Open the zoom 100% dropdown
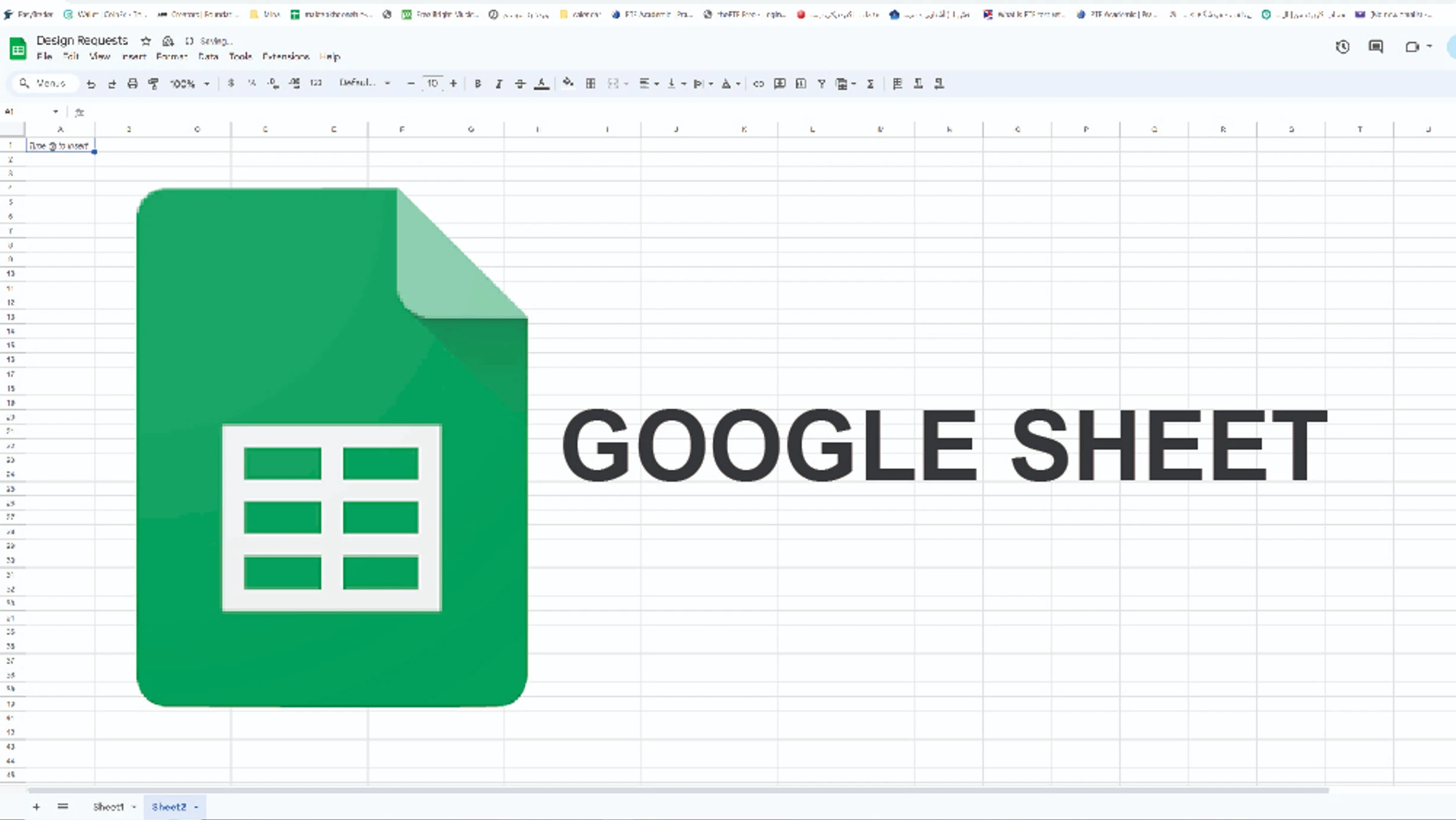The image size is (1456, 820). tap(190, 84)
